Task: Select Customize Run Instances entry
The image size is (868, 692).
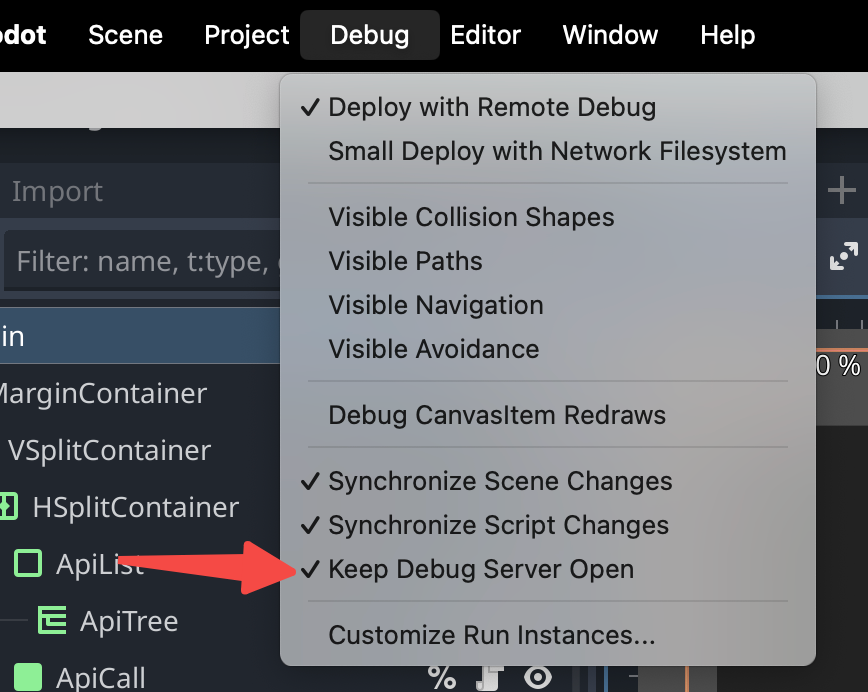Action: (492, 635)
